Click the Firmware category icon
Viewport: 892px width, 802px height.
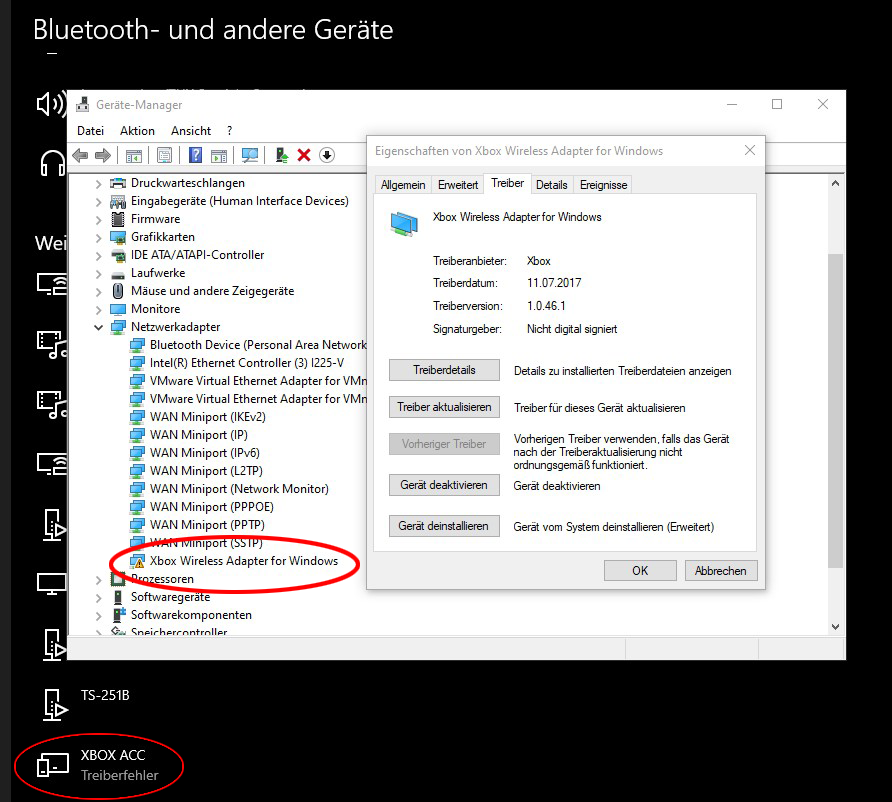118,219
